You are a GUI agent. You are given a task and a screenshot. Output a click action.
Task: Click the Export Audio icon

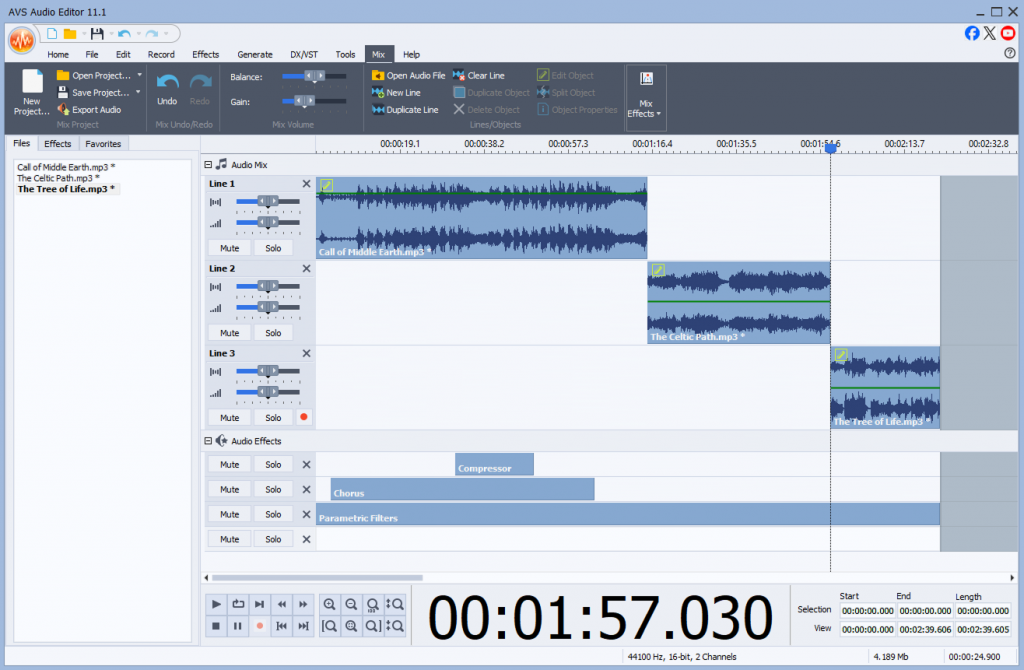(x=63, y=110)
